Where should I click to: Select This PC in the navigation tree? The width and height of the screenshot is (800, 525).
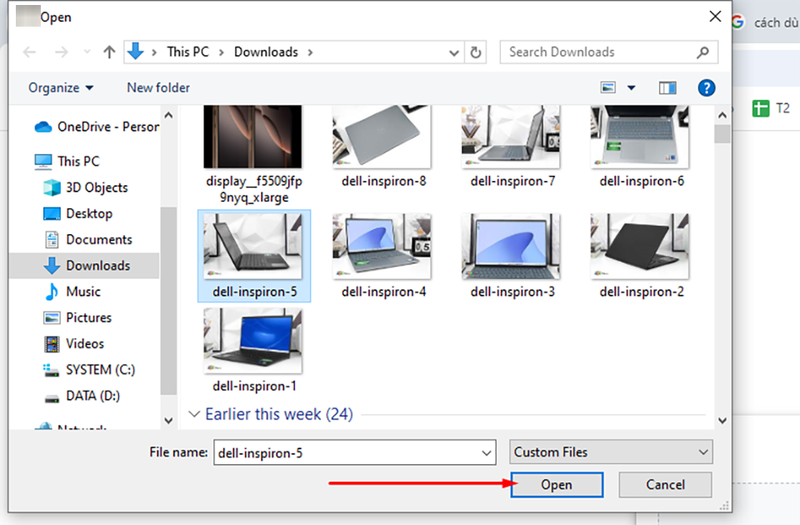coord(67,161)
